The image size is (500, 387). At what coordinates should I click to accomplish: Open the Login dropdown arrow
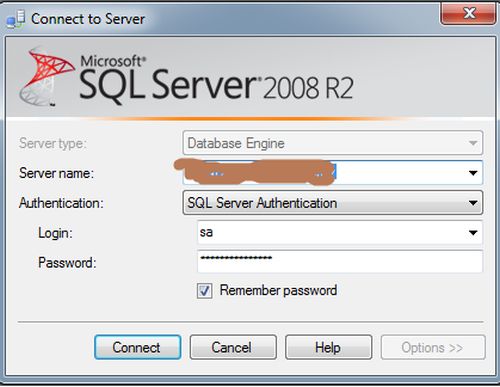[x=473, y=233]
